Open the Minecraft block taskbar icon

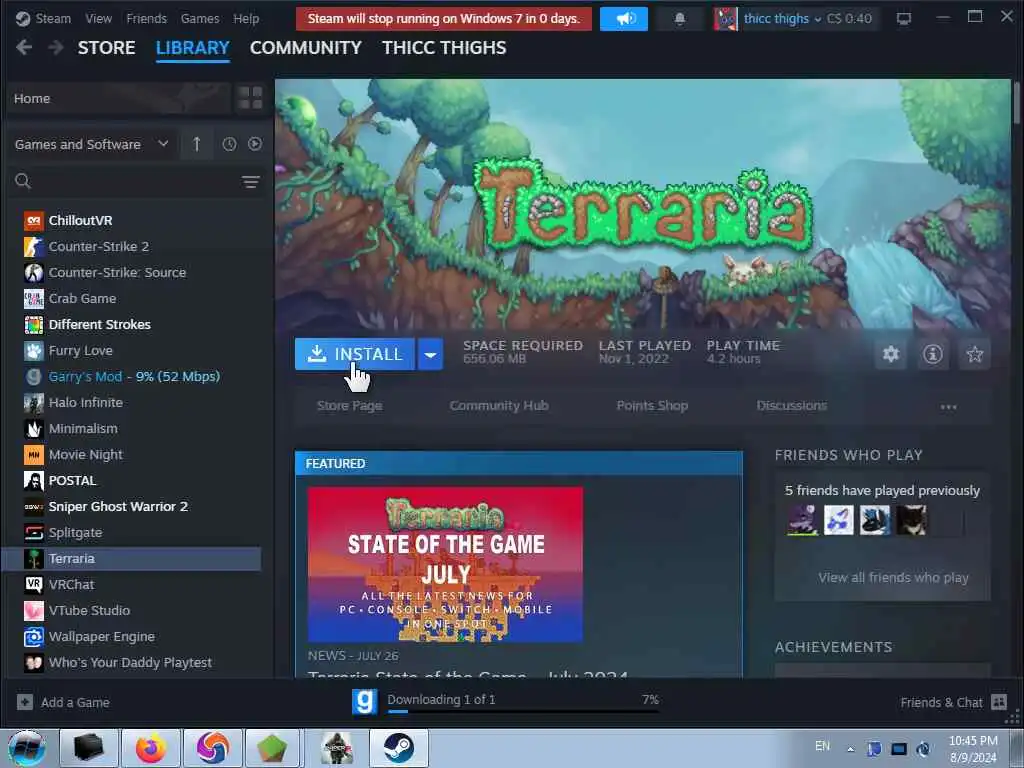pos(272,748)
